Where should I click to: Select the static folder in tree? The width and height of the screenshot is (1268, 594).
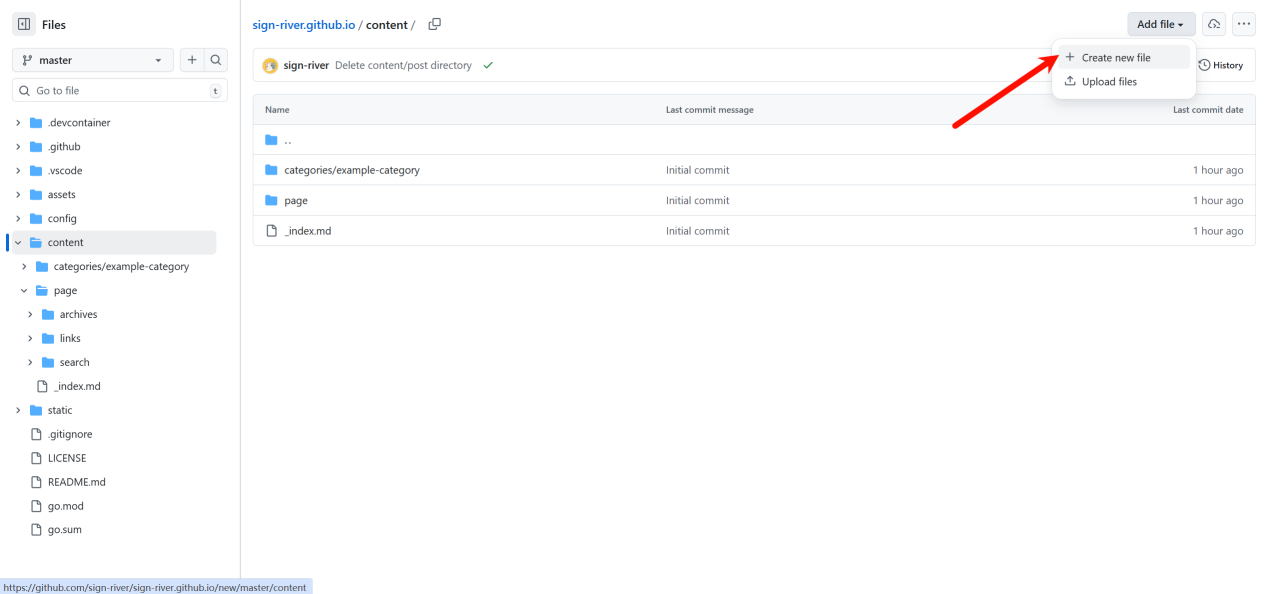click(x=60, y=411)
